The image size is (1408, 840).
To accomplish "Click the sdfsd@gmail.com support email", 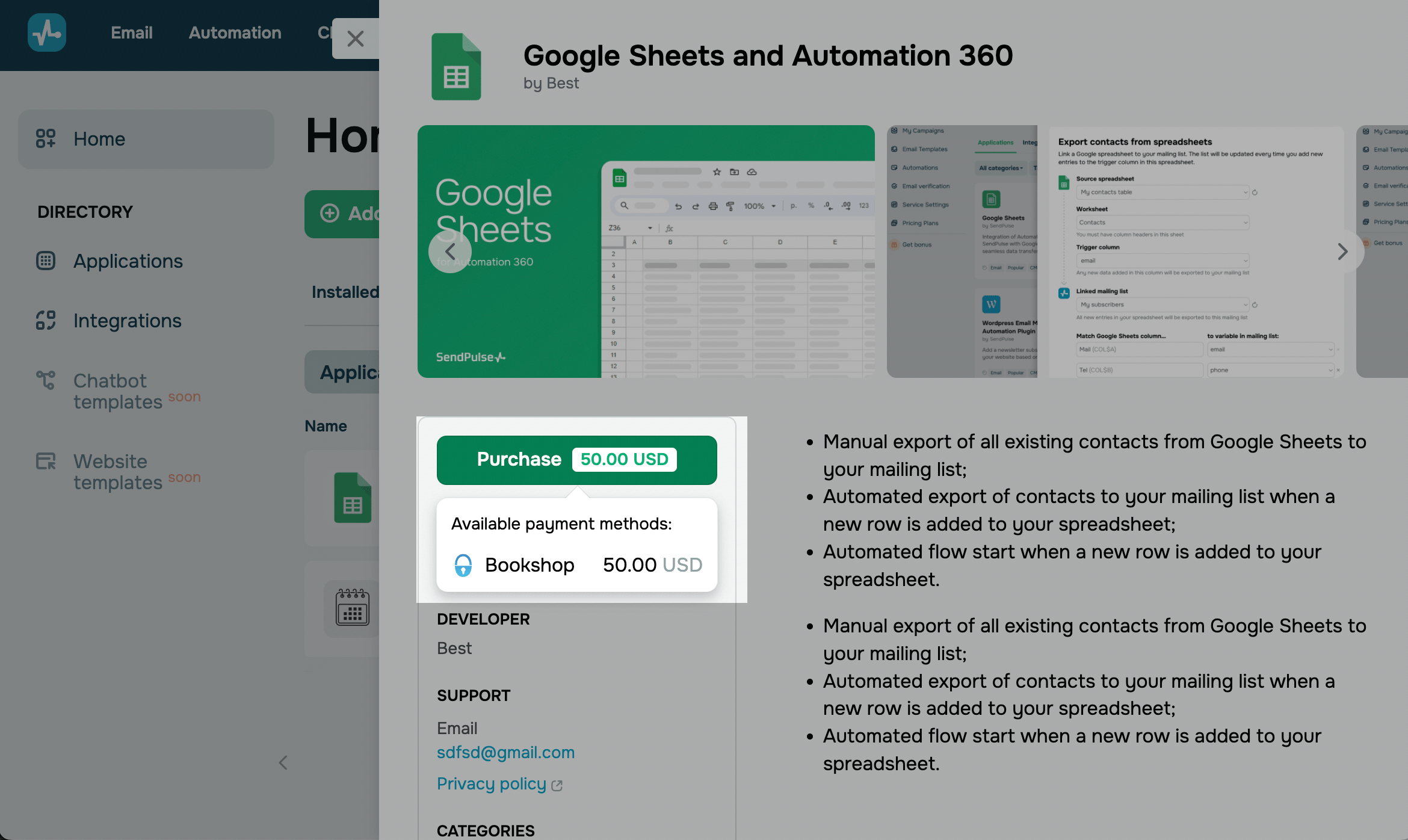I will click(x=506, y=752).
